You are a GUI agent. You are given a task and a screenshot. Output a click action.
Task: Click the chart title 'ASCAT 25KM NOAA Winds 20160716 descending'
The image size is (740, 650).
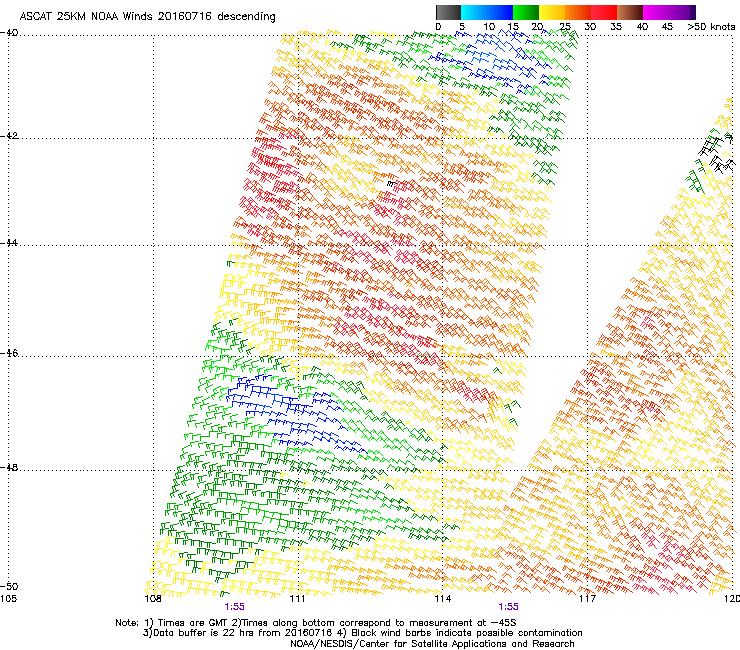[147, 16]
